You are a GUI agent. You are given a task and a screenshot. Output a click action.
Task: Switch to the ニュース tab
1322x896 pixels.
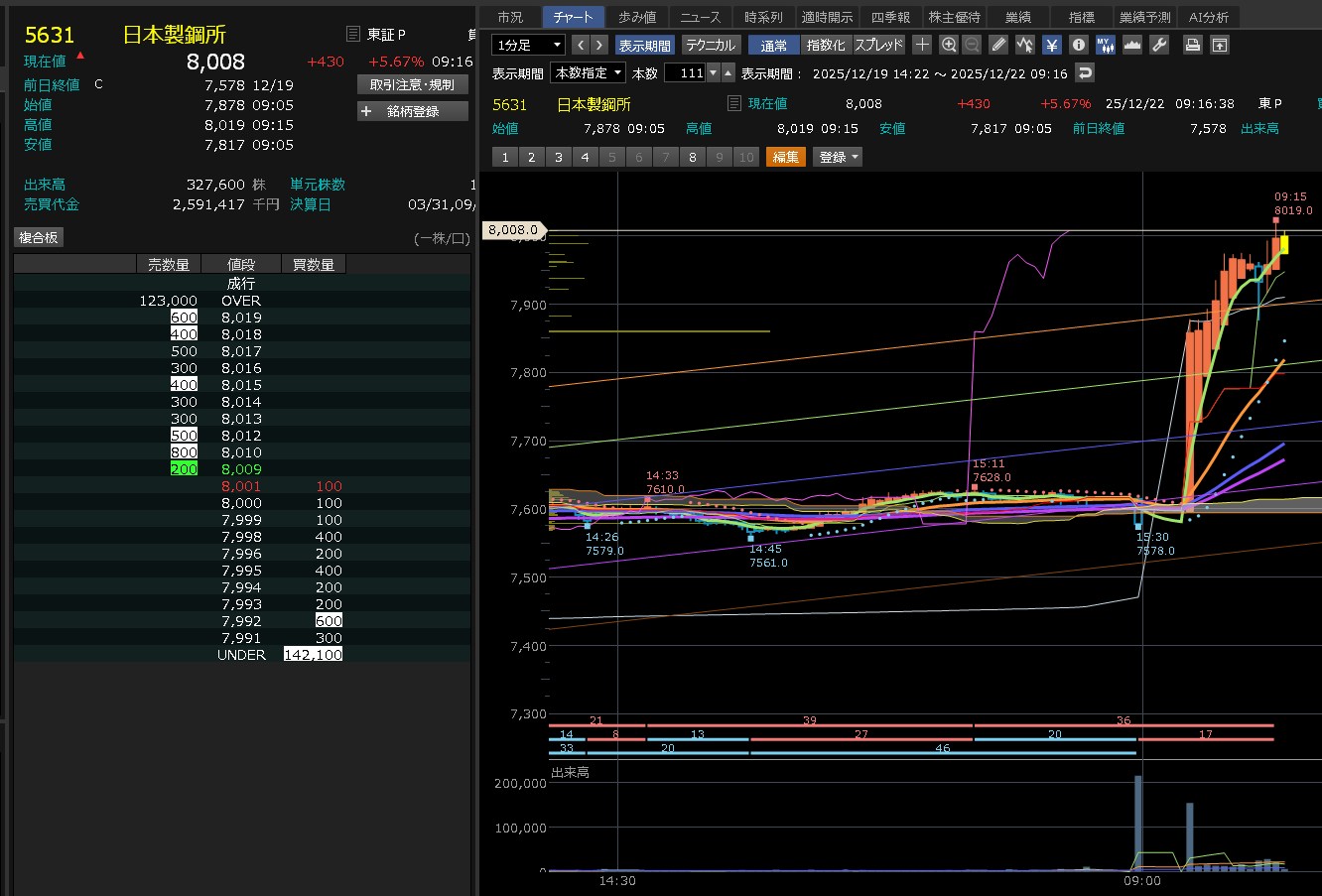click(x=700, y=17)
